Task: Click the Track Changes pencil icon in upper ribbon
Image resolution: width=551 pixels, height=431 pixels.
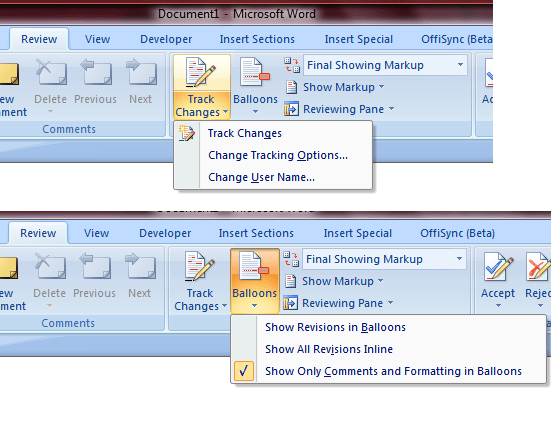Action: click(x=201, y=72)
